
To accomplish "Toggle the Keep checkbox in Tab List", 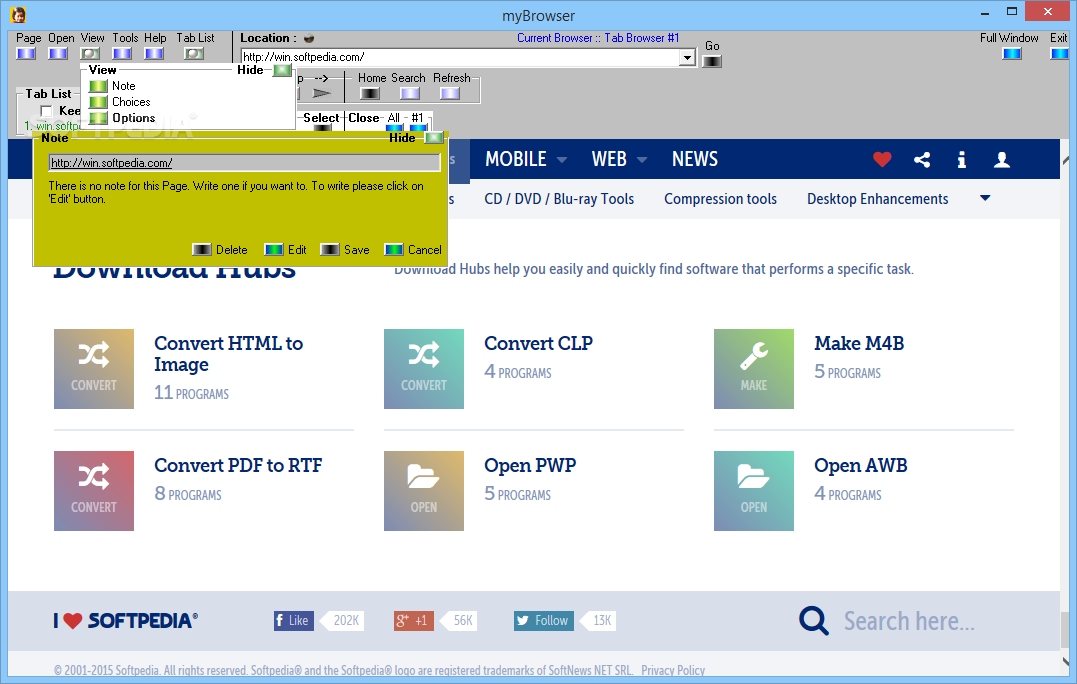I will click(x=47, y=111).
